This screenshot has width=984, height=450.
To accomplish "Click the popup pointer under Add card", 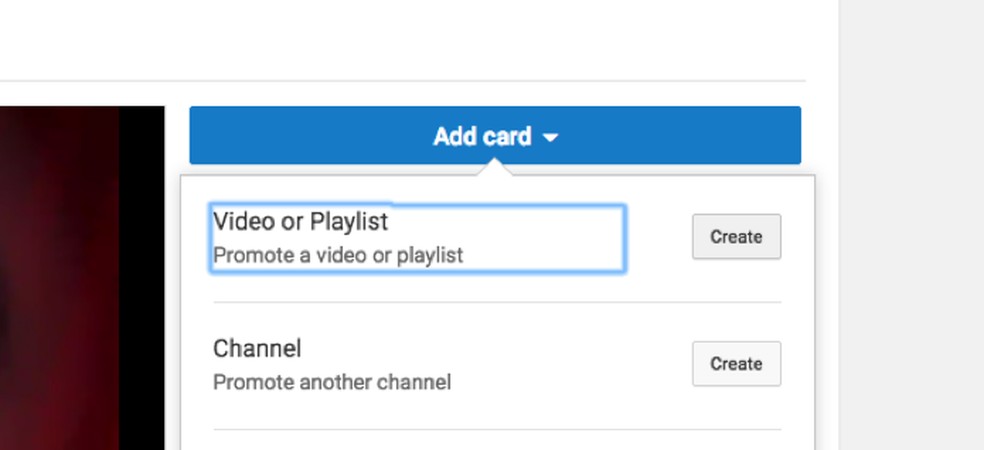I will (x=495, y=169).
